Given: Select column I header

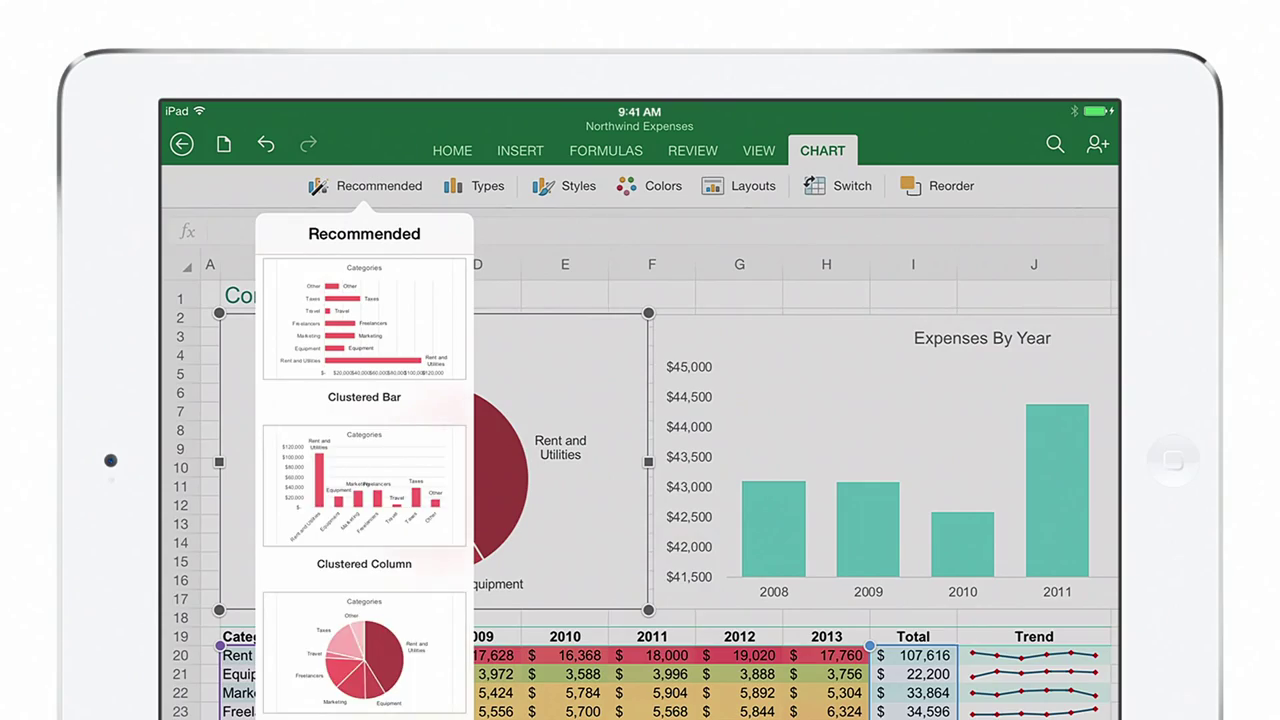Looking at the screenshot, I should [x=913, y=265].
